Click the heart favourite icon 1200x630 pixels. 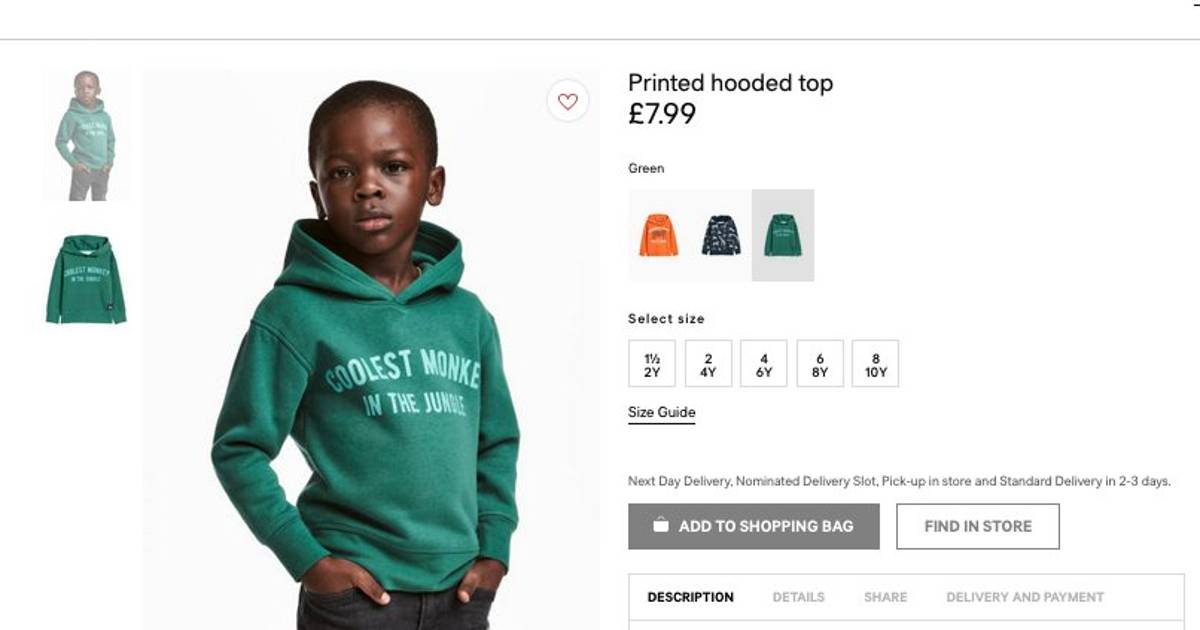(x=568, y=101)
